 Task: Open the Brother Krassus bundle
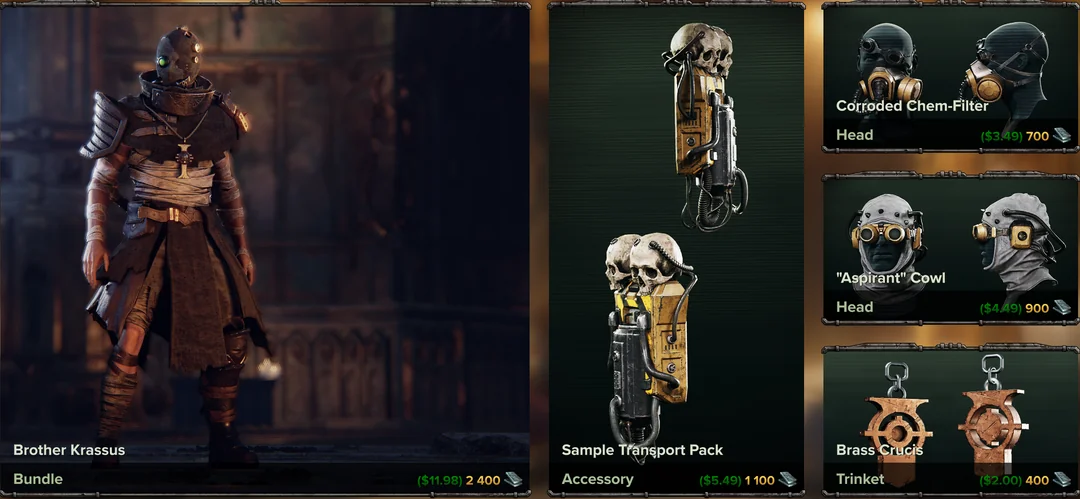click(x=264, y=250)
